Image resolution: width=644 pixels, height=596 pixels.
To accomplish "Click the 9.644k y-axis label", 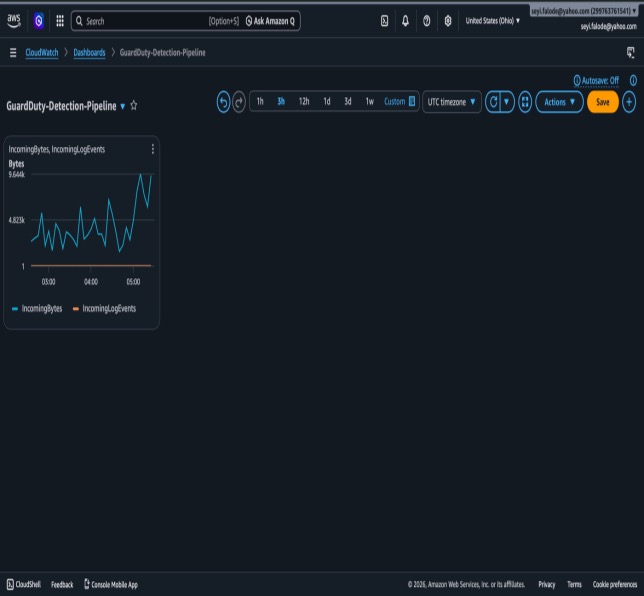I will [16, 175].
